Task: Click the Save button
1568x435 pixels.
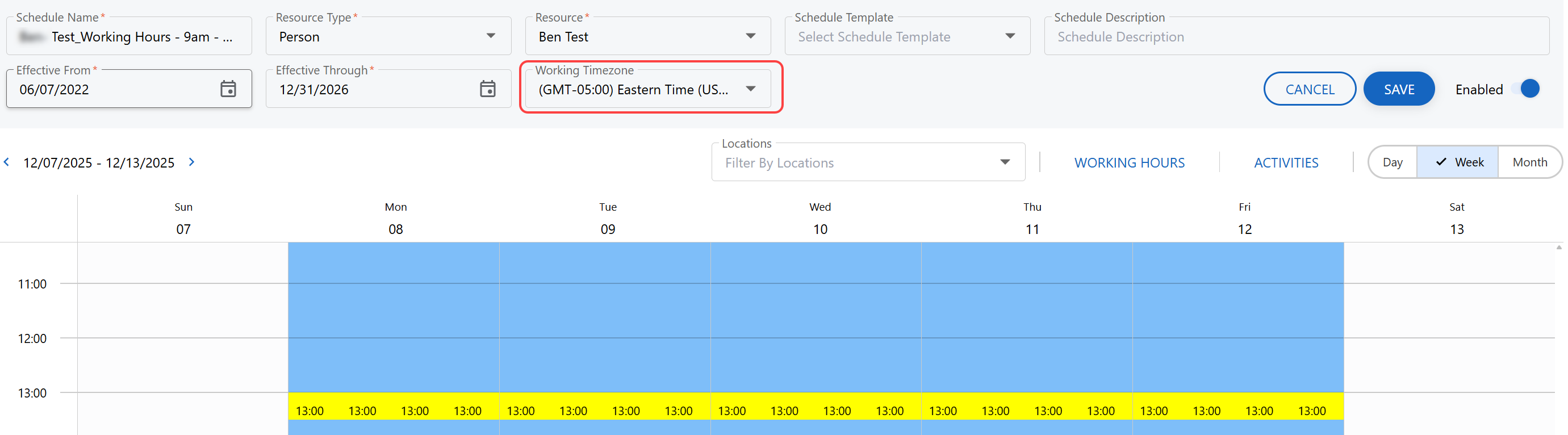Action: coord(1398,89)
